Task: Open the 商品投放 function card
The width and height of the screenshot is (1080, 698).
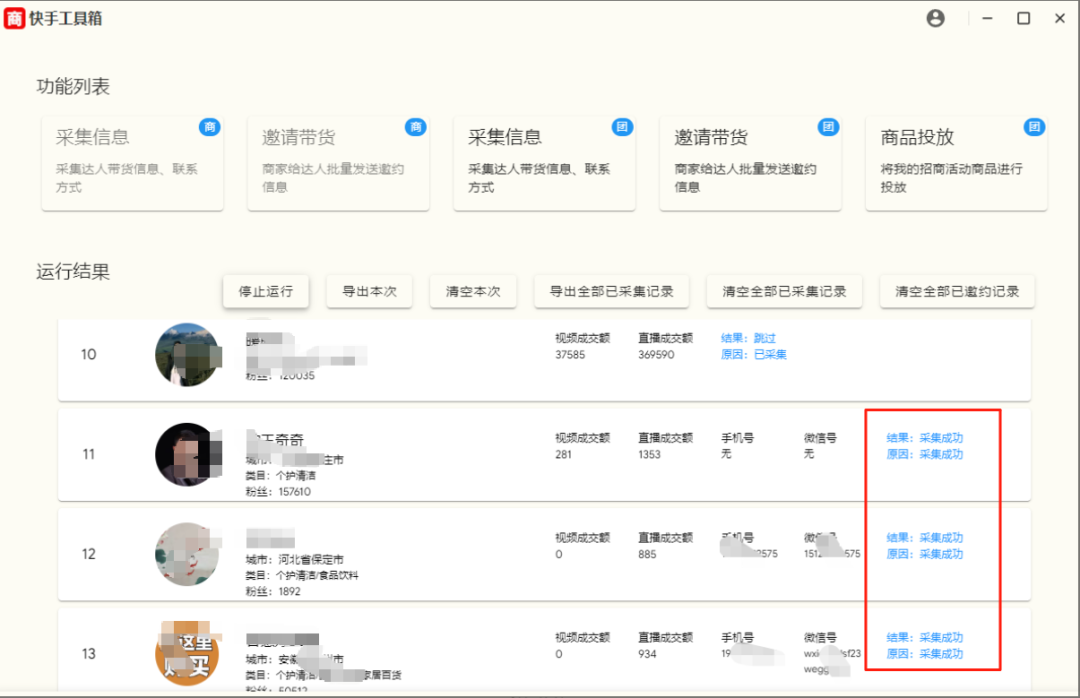Action: point(956,165)
